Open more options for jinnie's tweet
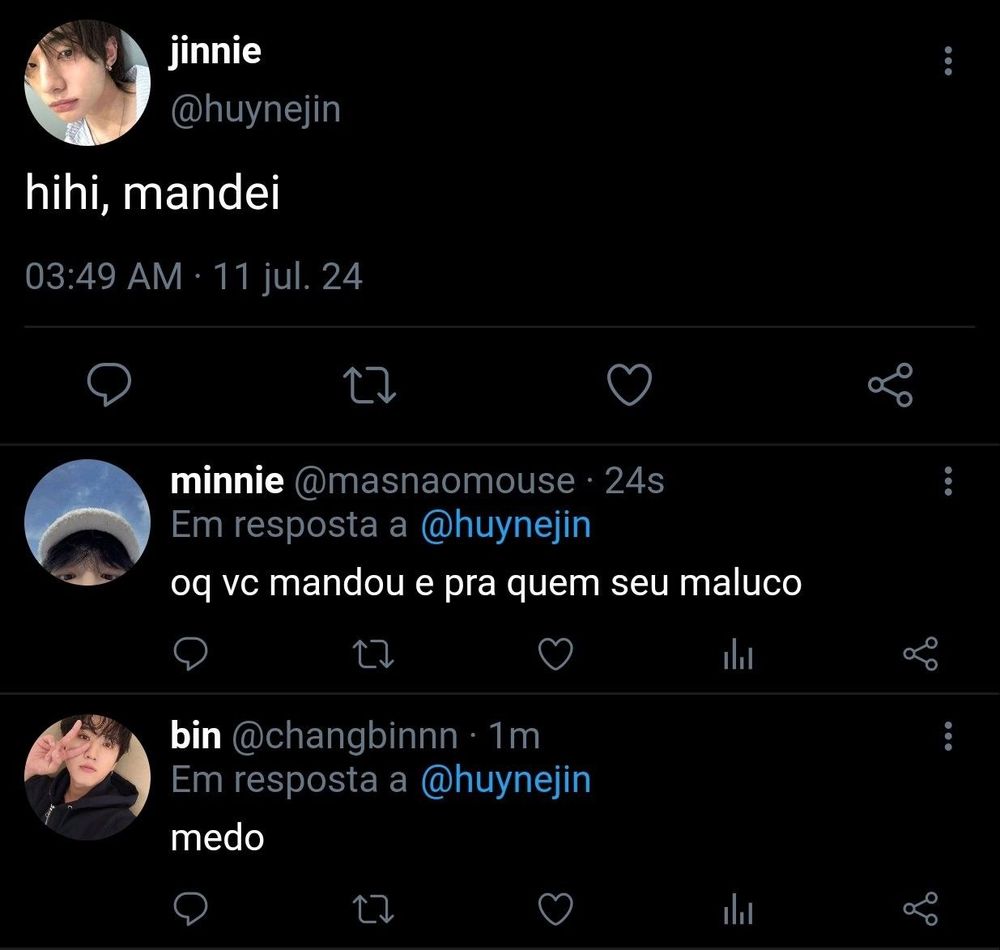The width and height of the screenshot is (1000, 950). click(948, 61)
